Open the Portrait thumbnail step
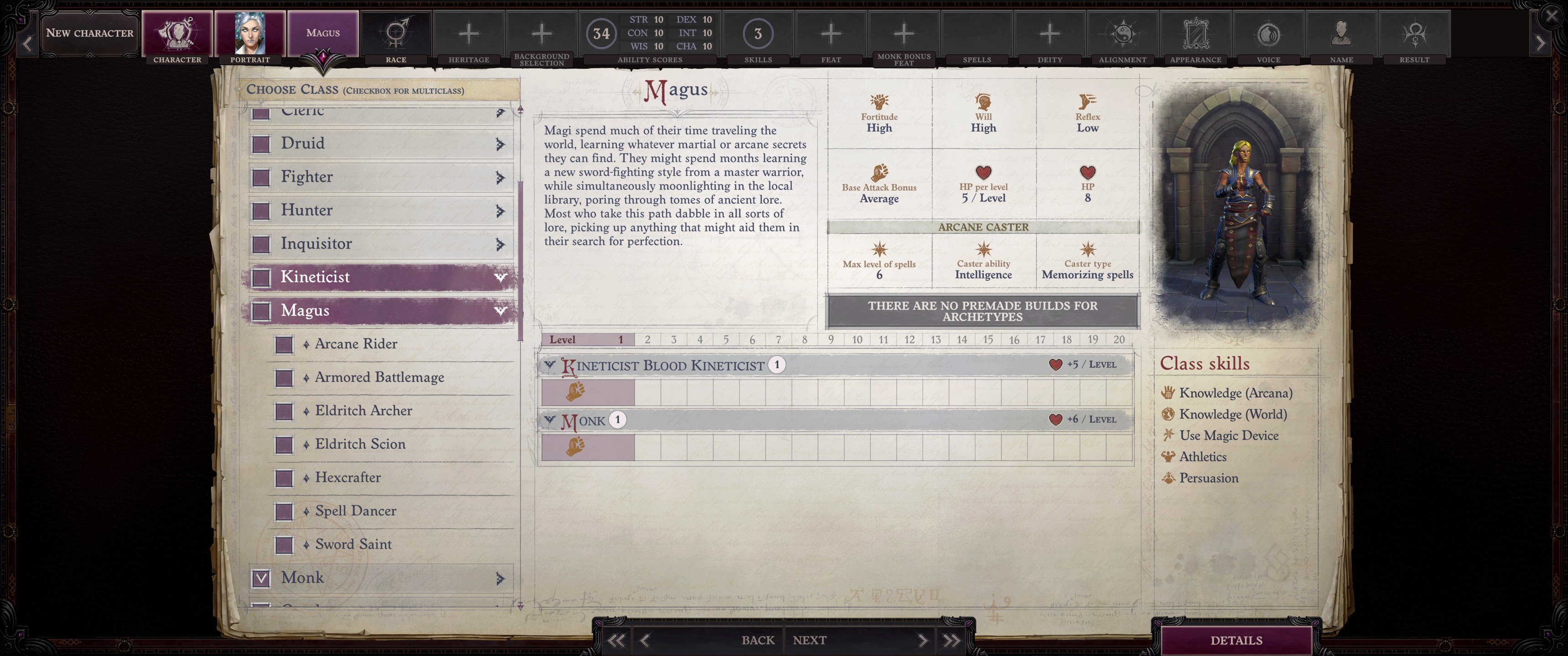This screenshot has width=1568, height=656. (x=250, y=33)
